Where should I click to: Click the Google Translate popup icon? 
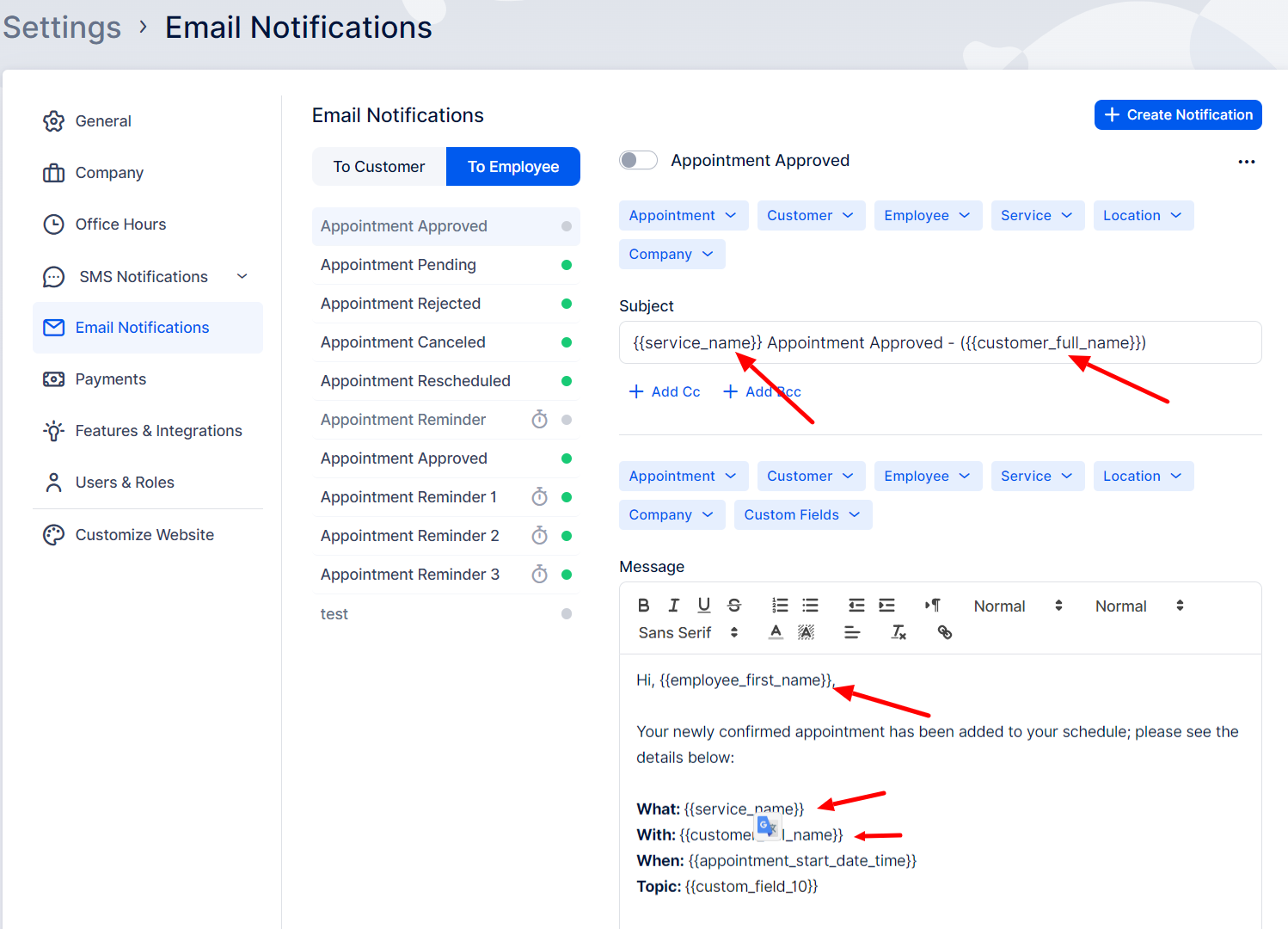[768, 827]
